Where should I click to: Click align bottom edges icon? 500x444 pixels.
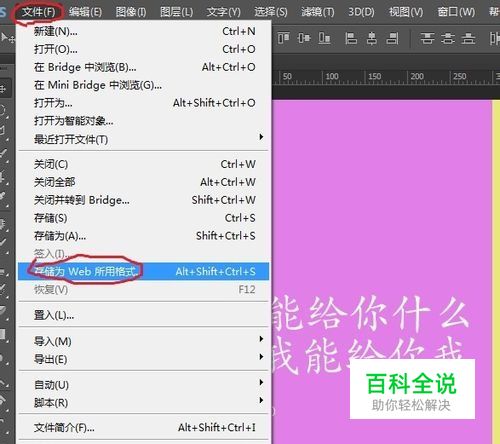[324, 38]
